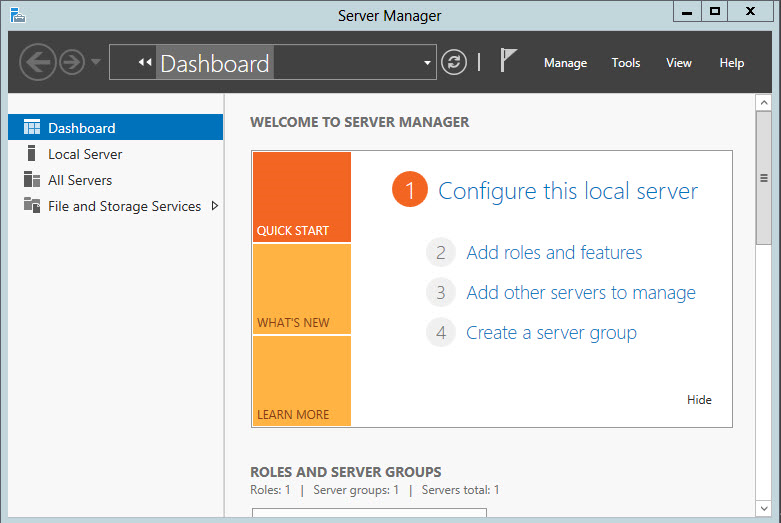Expand File and Storage Services arrow
This screenshot has height=523, width=781.
[x=215, y=206]
